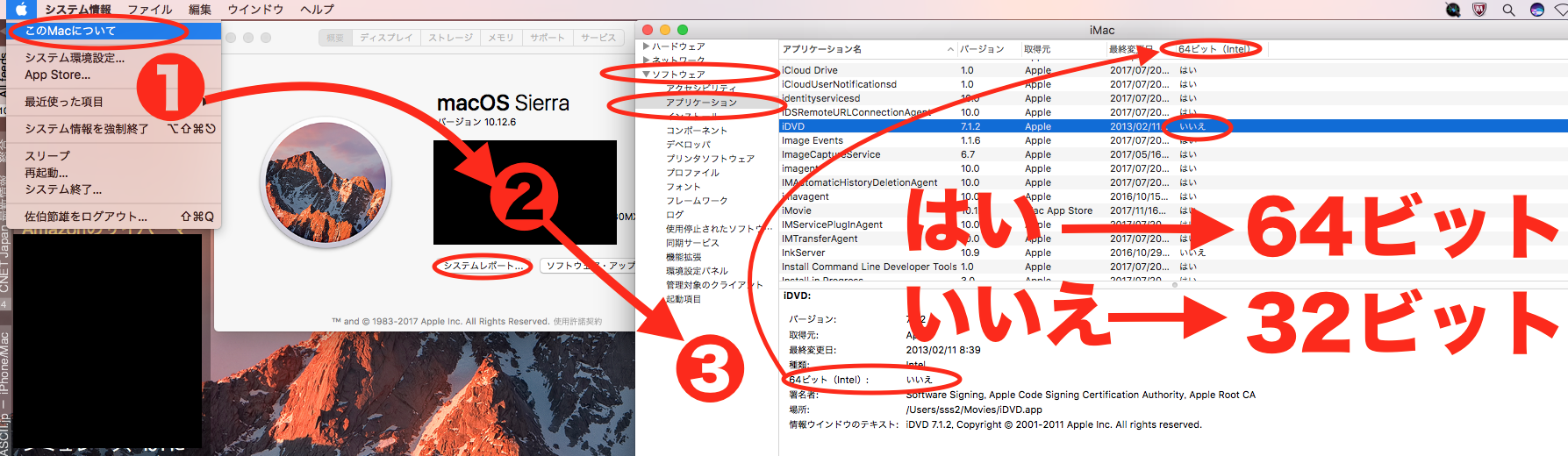Open the Apple menu logo

pos(21,10)
